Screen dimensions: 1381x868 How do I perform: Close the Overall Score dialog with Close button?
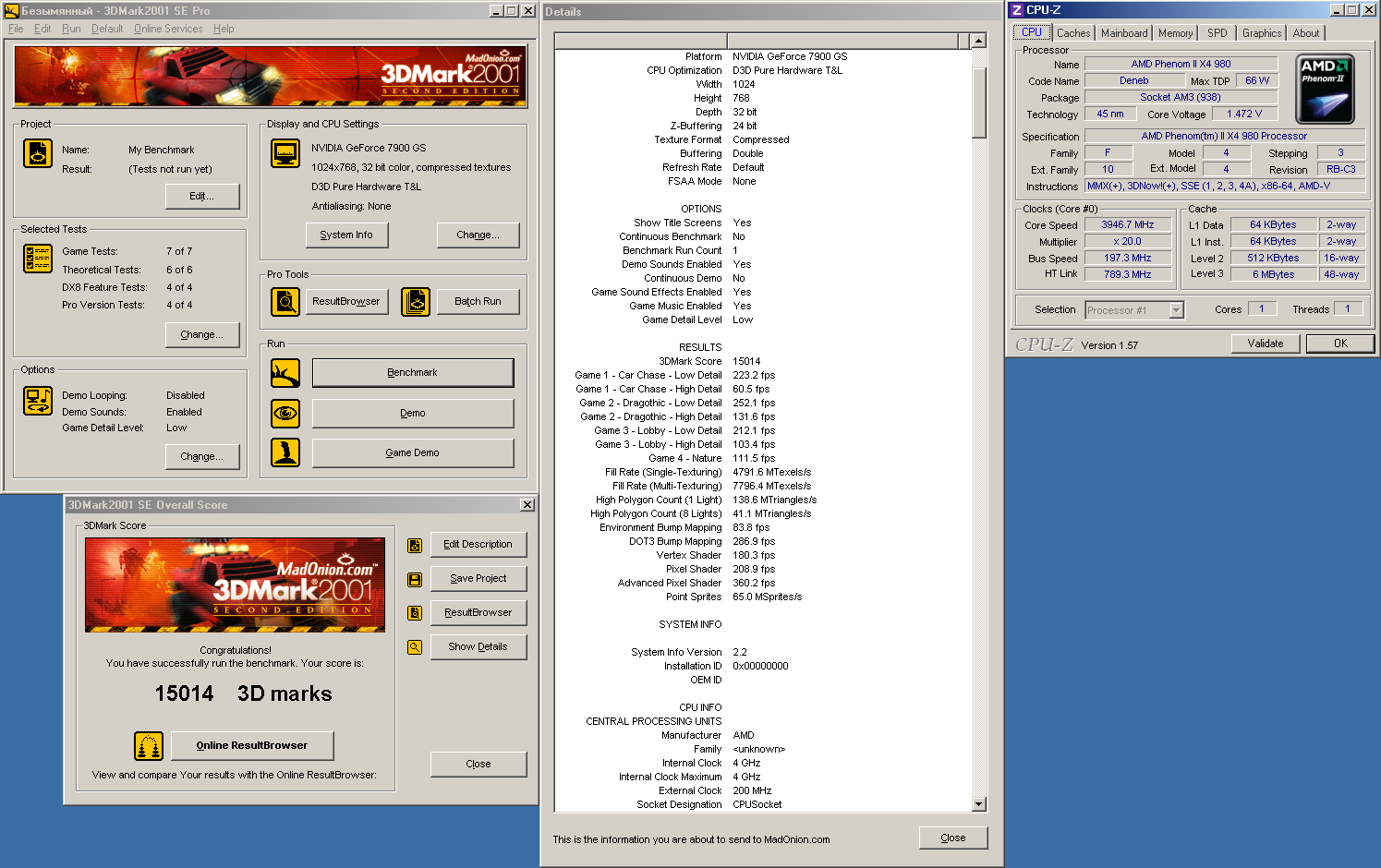479,765
